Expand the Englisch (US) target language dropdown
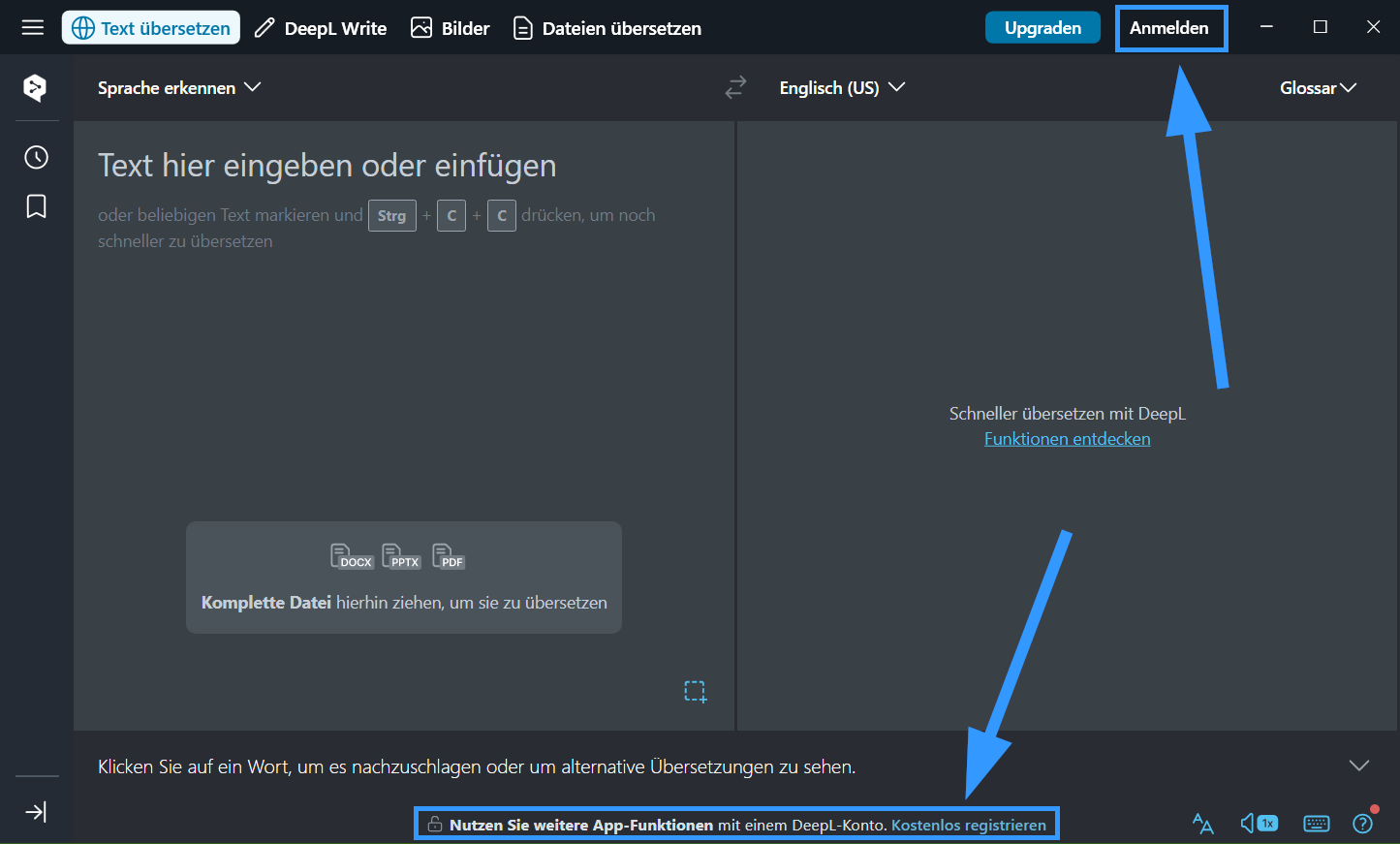Image resolution: width=1400 pixels, height=844 pixels. (842, 87)
